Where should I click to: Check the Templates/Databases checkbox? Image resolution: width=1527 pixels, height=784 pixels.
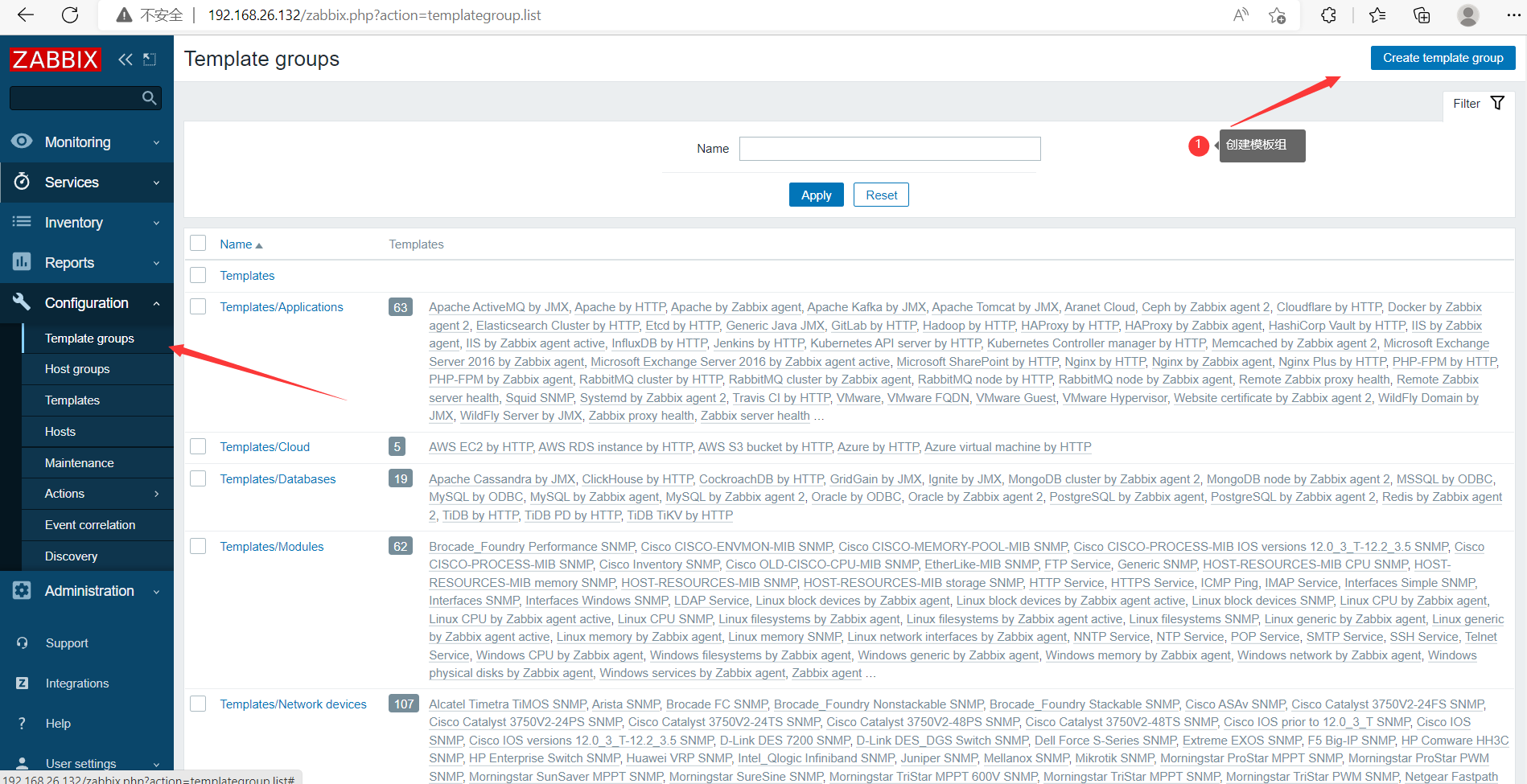click(x=198, y=478)
